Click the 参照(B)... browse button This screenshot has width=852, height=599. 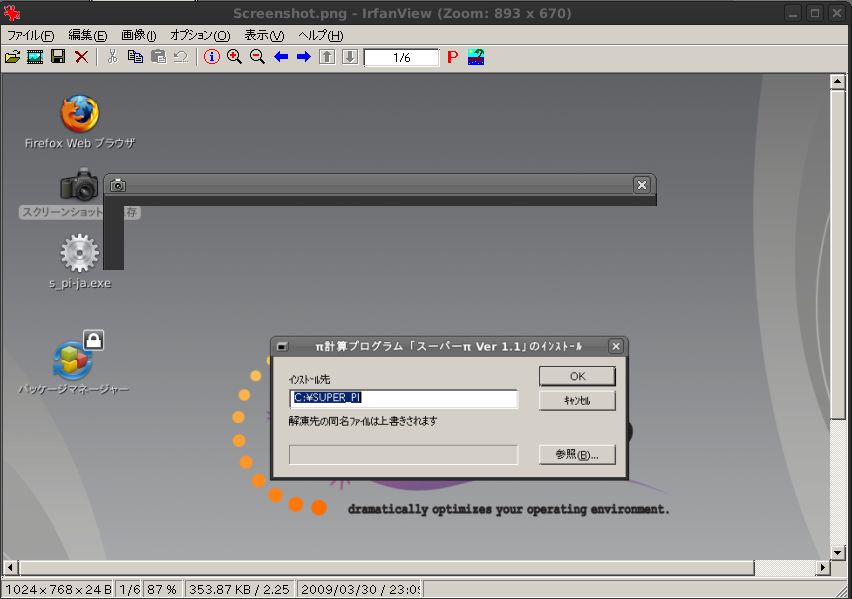click(577, 454)
